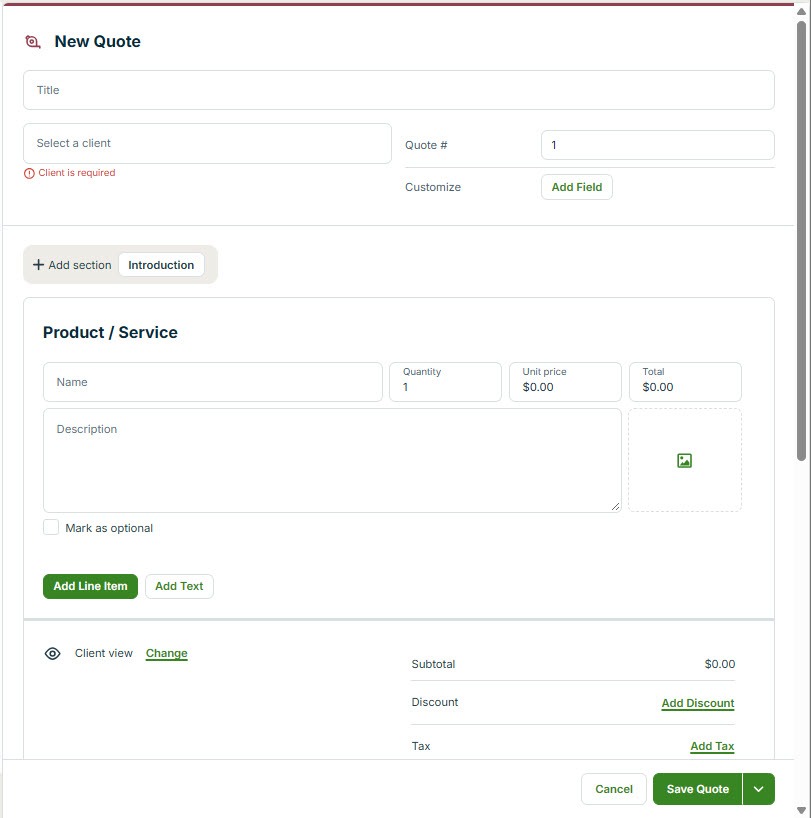Click the Add Tax link
The image size is (811, 818).
[712, 746]
